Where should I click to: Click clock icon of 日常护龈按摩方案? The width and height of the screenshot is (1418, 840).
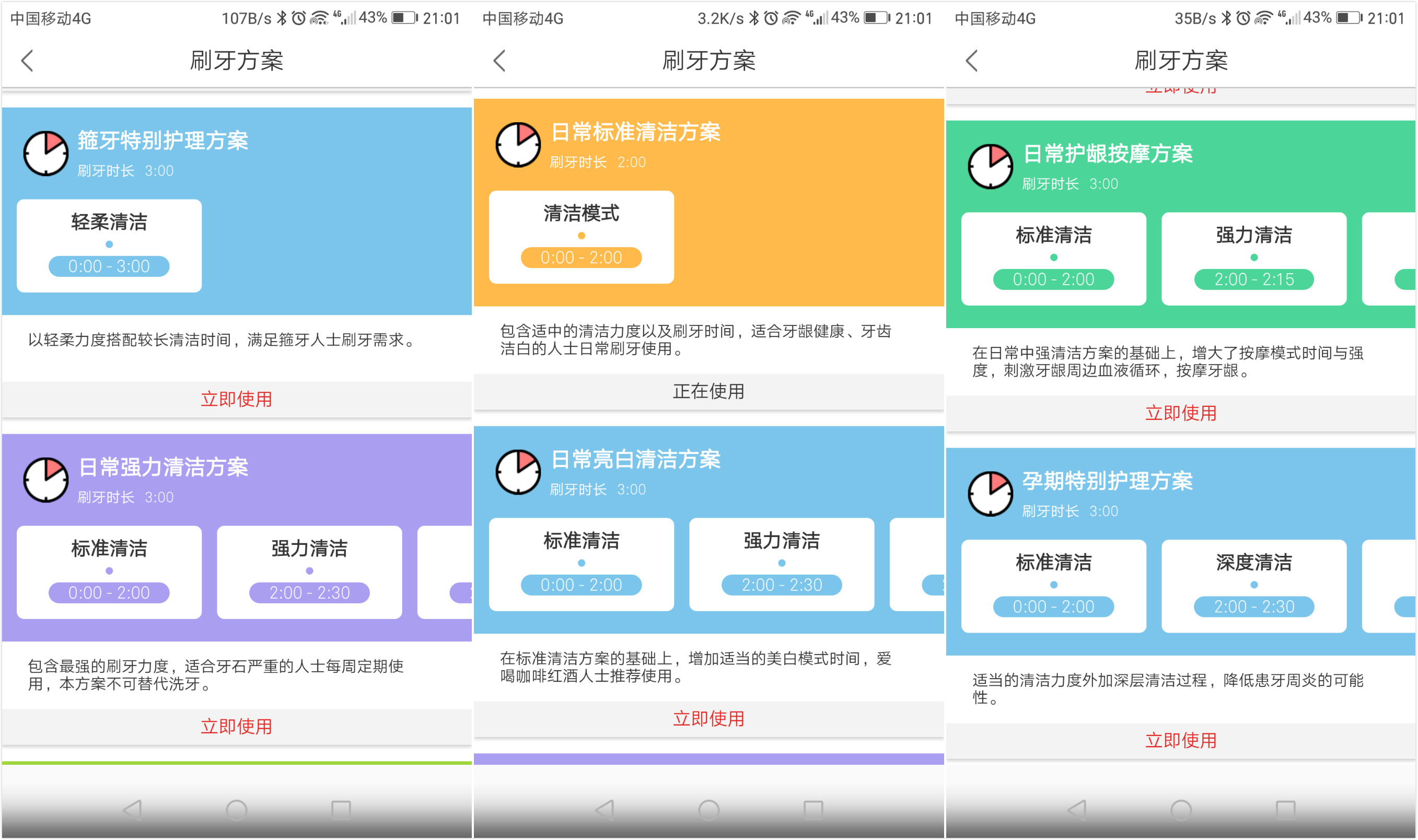click(990, 167)
